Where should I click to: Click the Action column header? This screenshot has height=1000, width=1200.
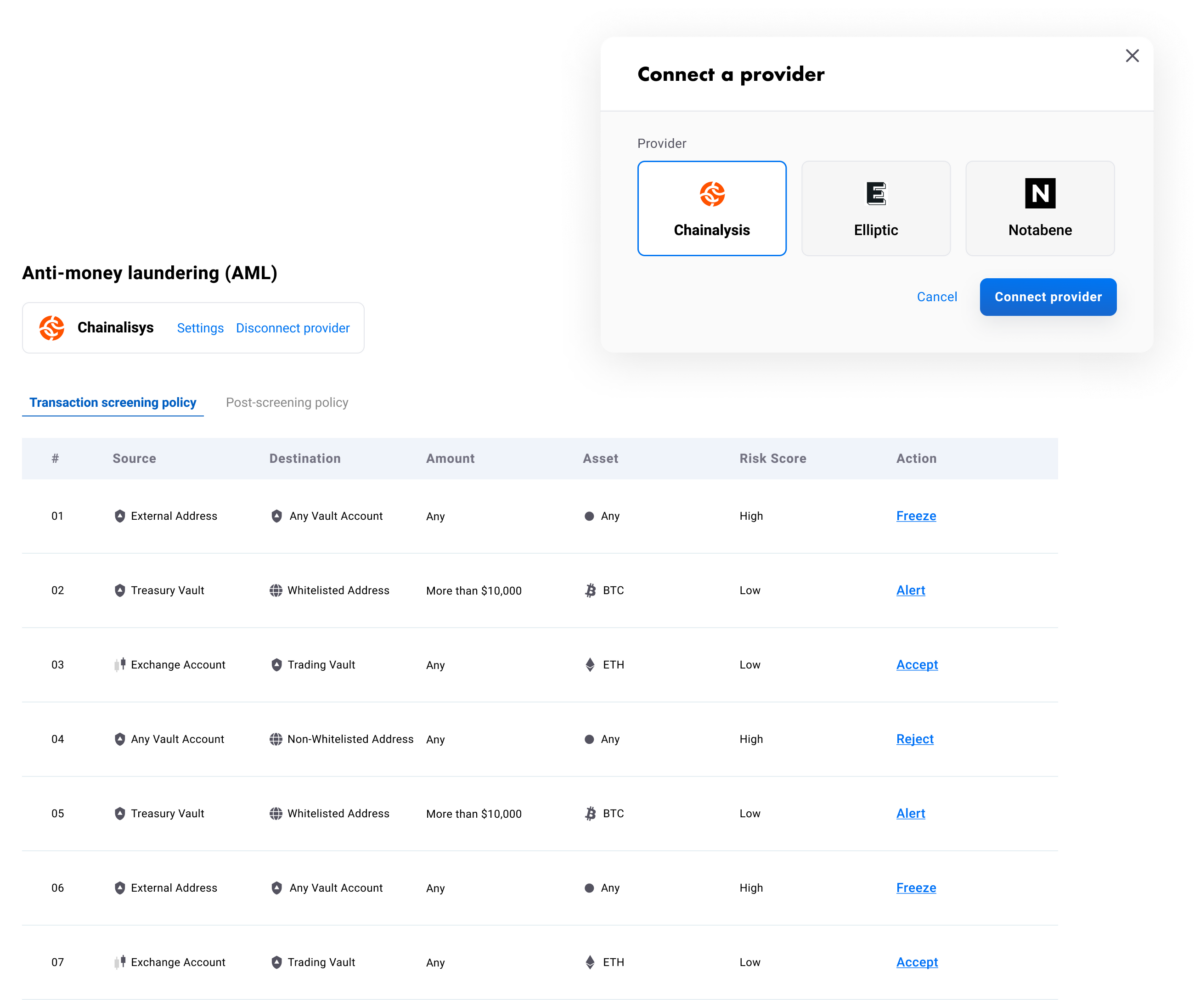(x=916, y=458)
